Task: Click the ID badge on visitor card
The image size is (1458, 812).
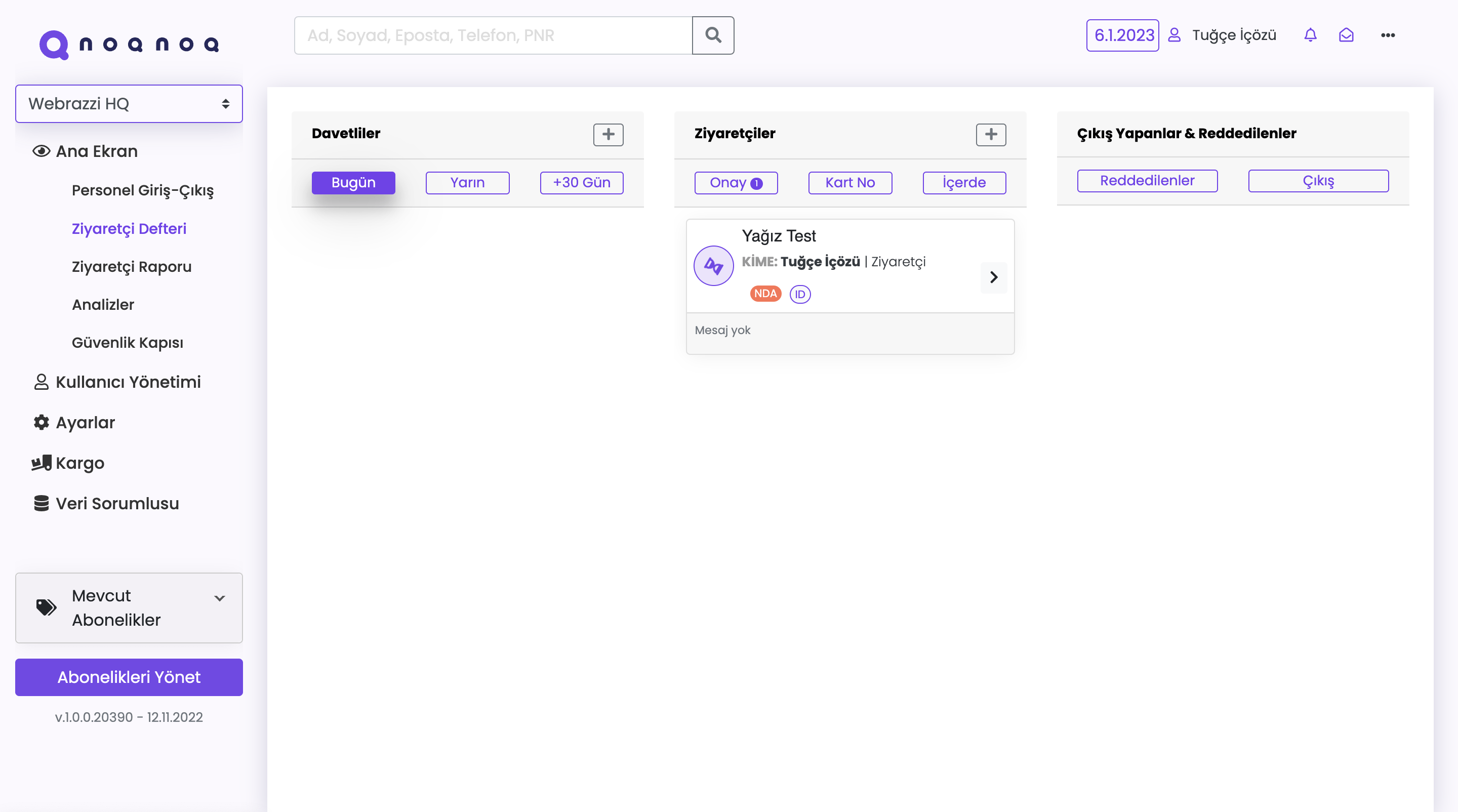Action: [x=800, y=294]
